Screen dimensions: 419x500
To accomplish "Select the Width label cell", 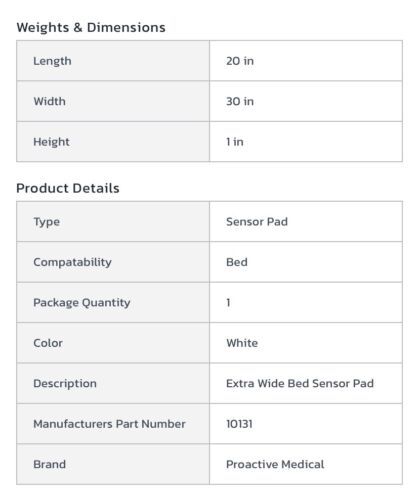I will (x=113, y=101).
